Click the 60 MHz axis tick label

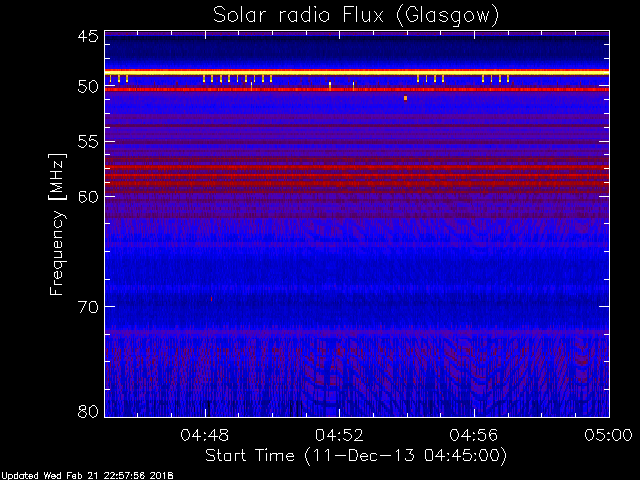point(88,196)
